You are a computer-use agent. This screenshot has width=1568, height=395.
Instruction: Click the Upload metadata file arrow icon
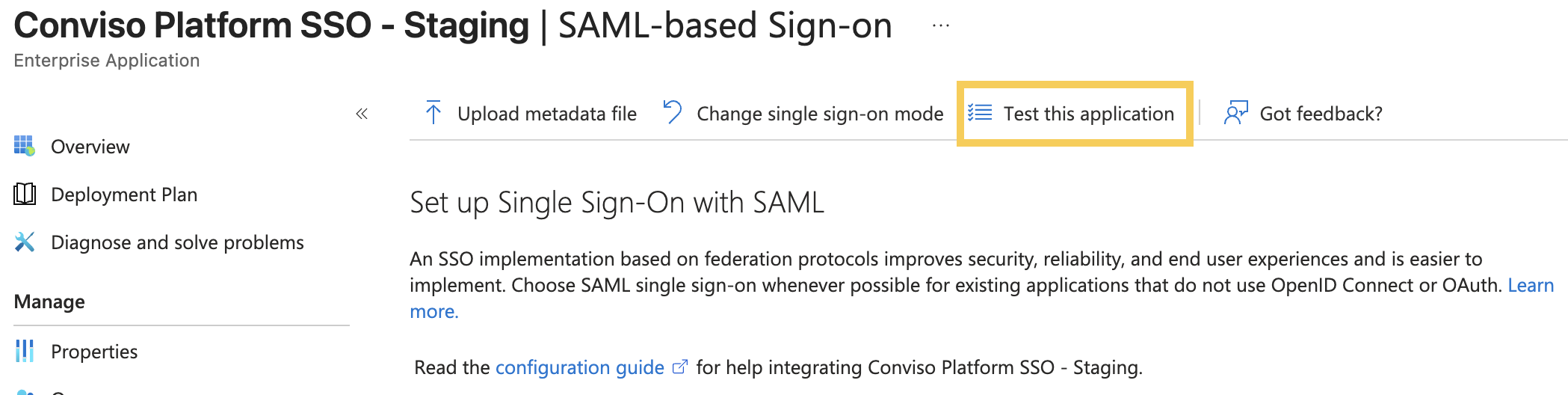point(433,113)
